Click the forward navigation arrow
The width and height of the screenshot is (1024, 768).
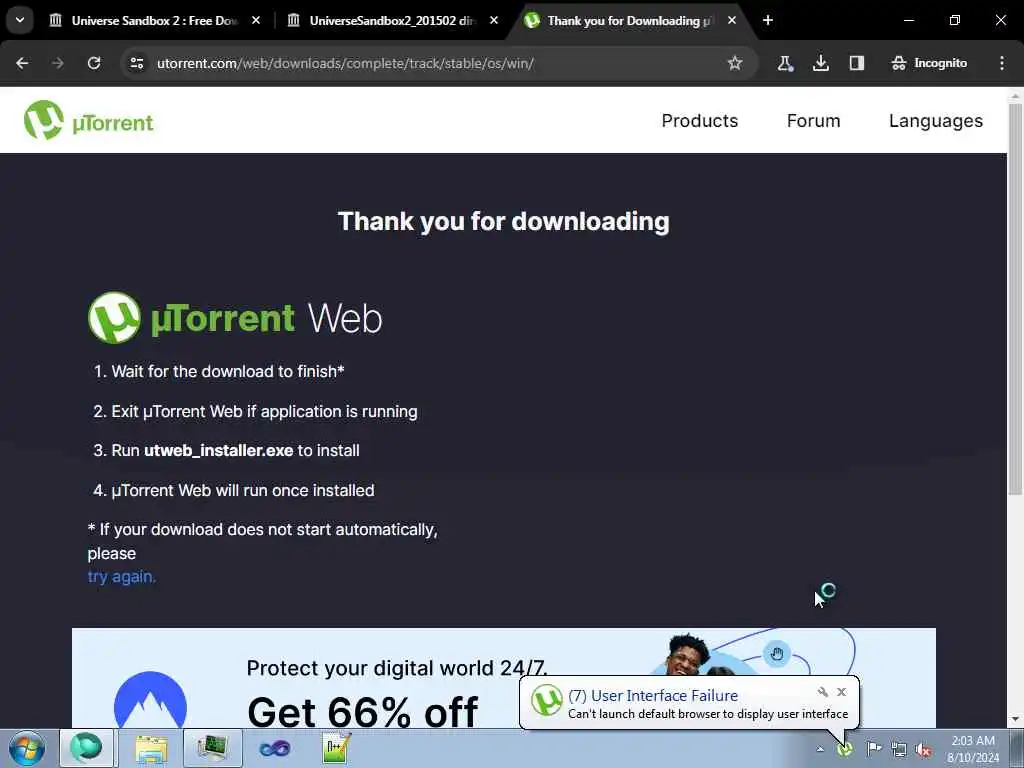pyautogui.click(x=58, y=63)
